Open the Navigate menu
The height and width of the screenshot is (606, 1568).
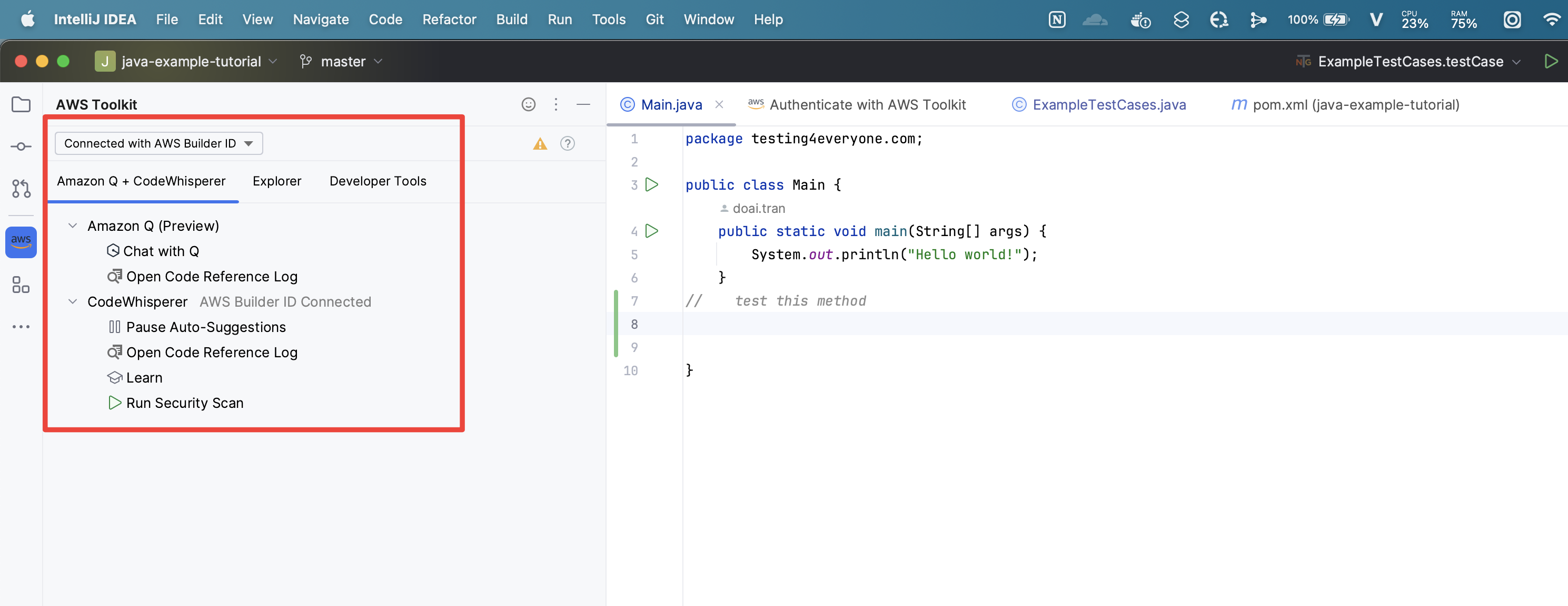click(321, 19)
